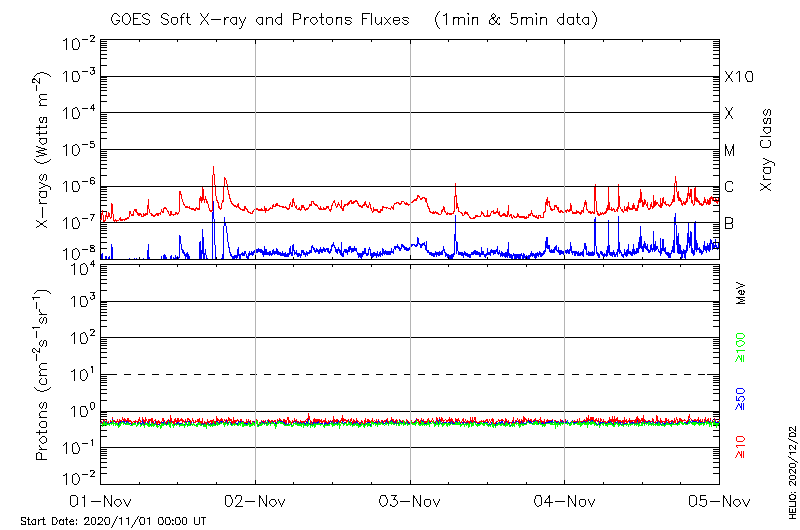Click the Protons y-axis label
Image resolution: width=800 pixels, height=530 pixels.
coord(44,375)
